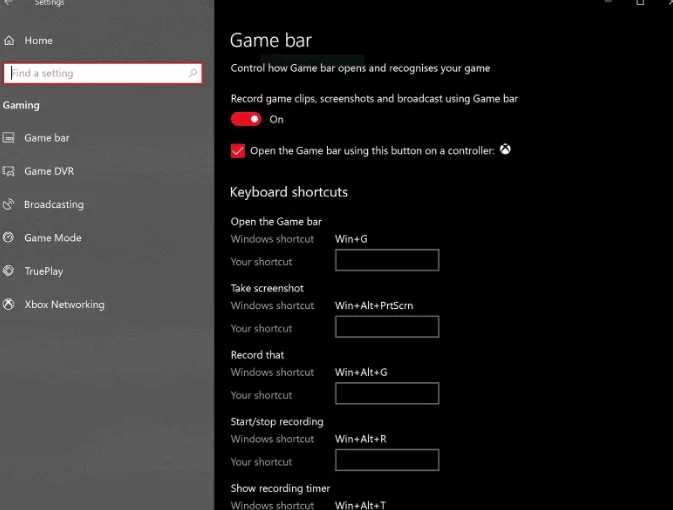Viewport: 673px width, 510px height.
Task: Open Game DVR settings
Action: (49, 171)
